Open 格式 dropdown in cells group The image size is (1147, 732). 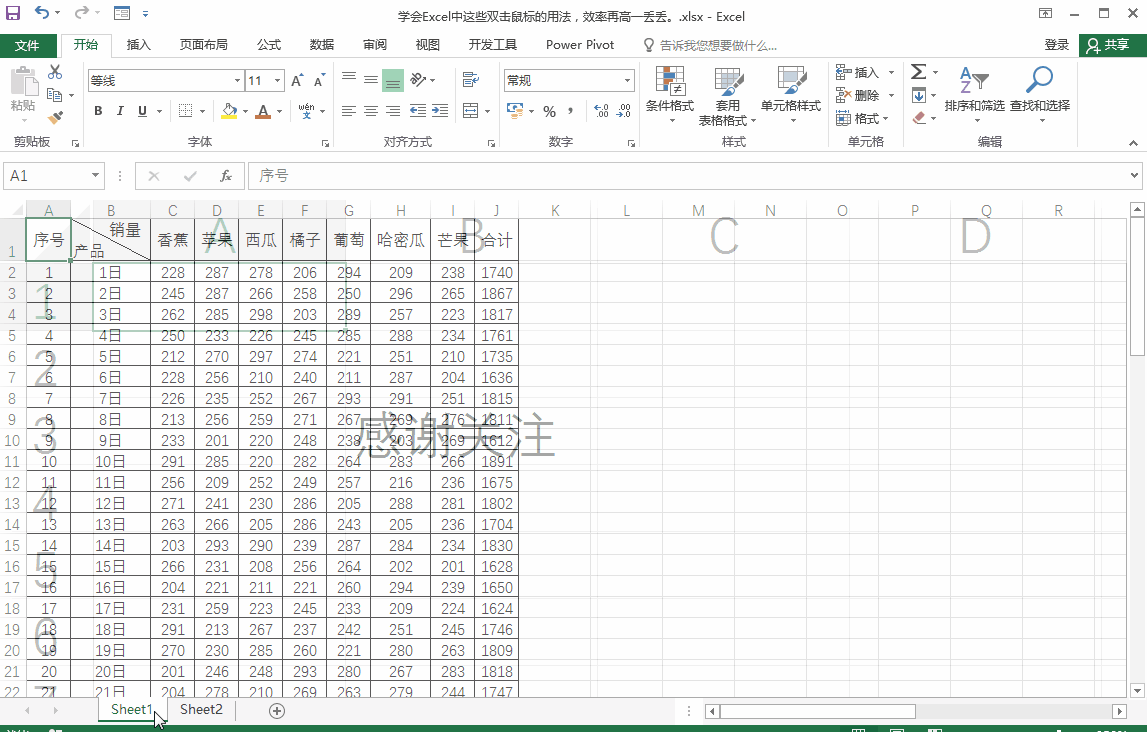click(x=863, y=118)
